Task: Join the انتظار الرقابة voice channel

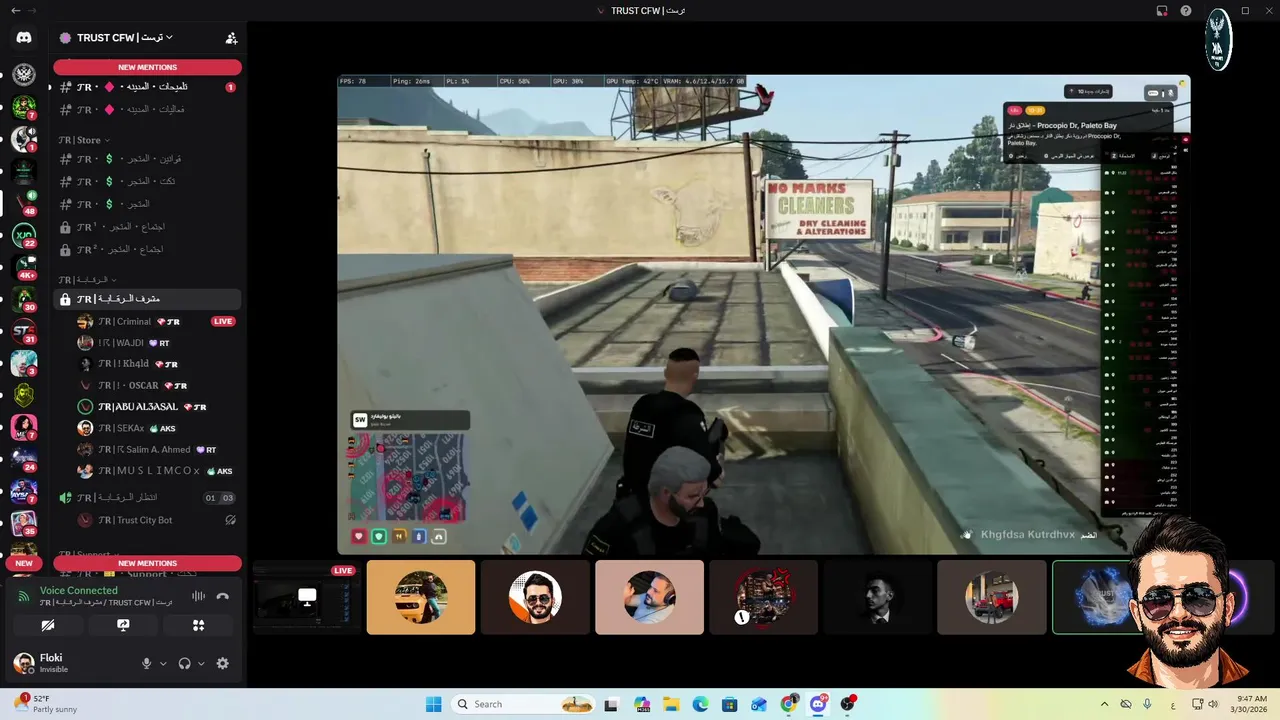Action: [147, 497]
